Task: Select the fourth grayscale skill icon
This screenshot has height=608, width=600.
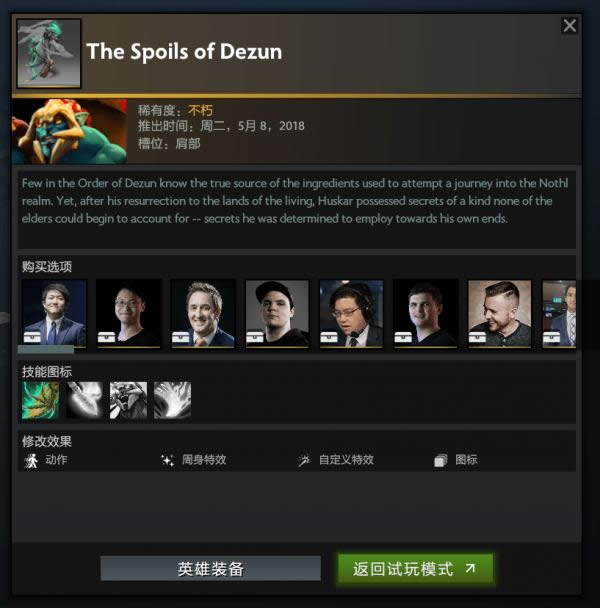Action: (x=173, y=400)
